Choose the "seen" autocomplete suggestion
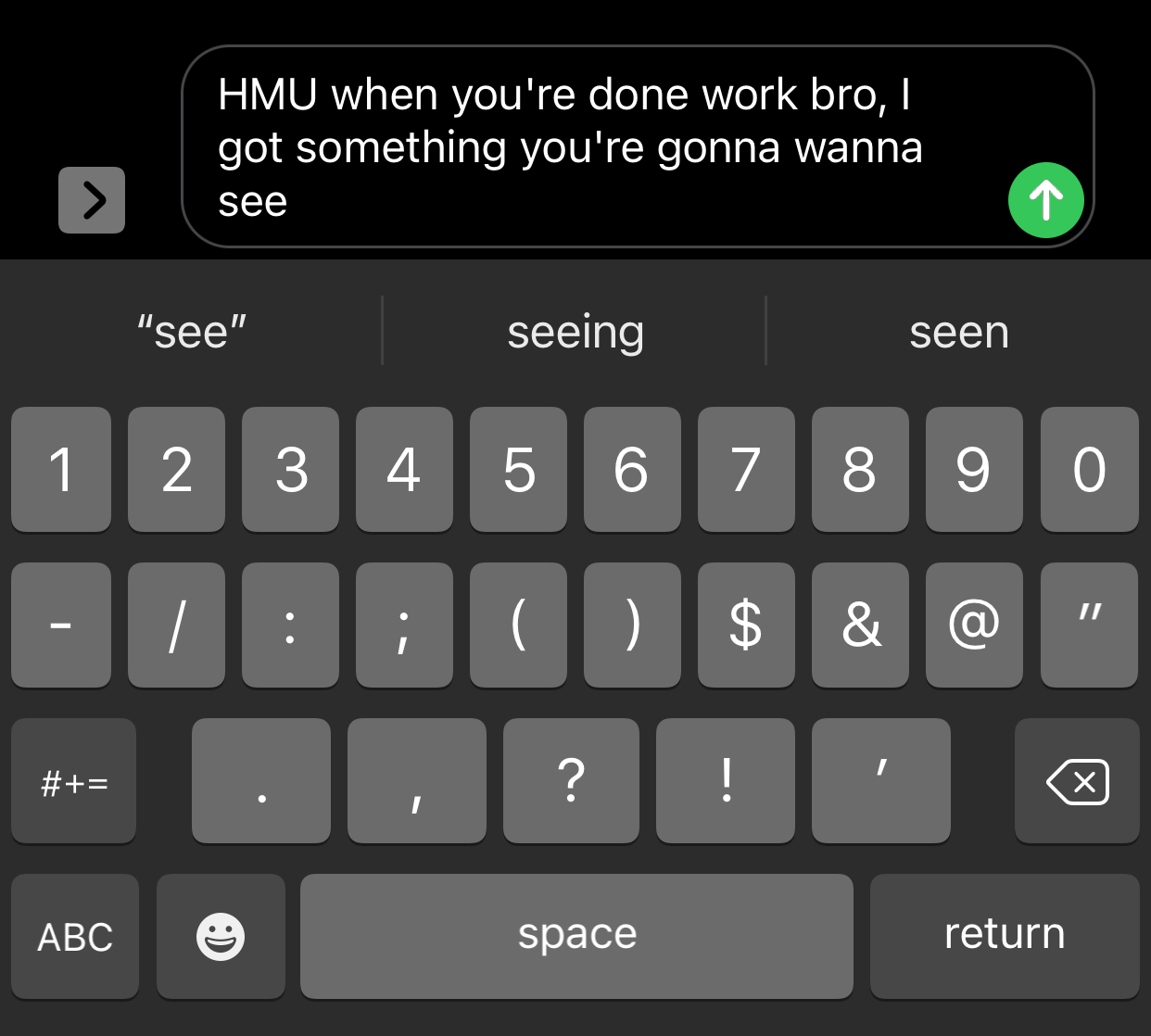This screenshot has height=1036, width=1151. click(959, 331)
